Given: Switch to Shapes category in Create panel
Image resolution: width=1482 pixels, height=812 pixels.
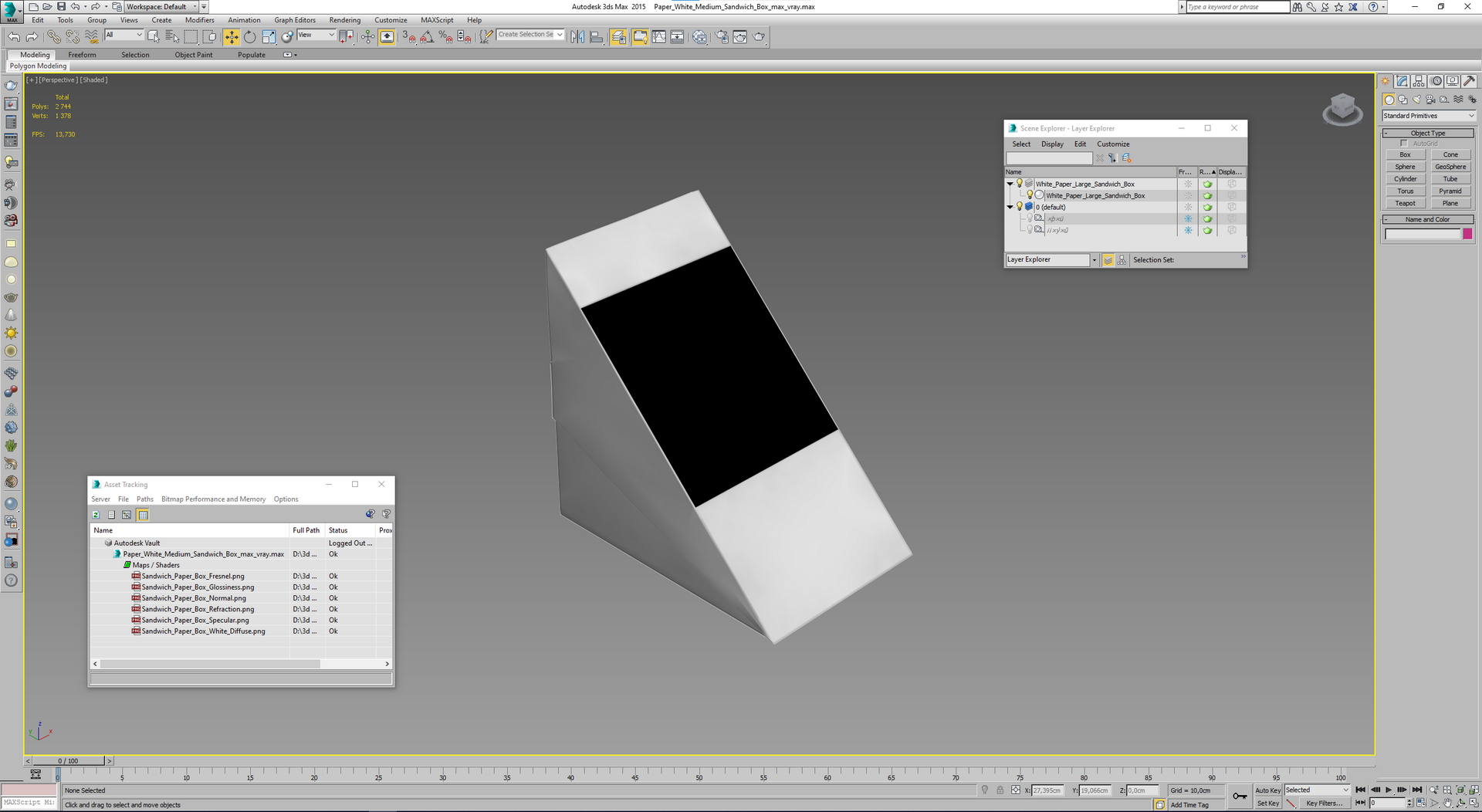Looking at the screenshot, I should pos(1402,100).
